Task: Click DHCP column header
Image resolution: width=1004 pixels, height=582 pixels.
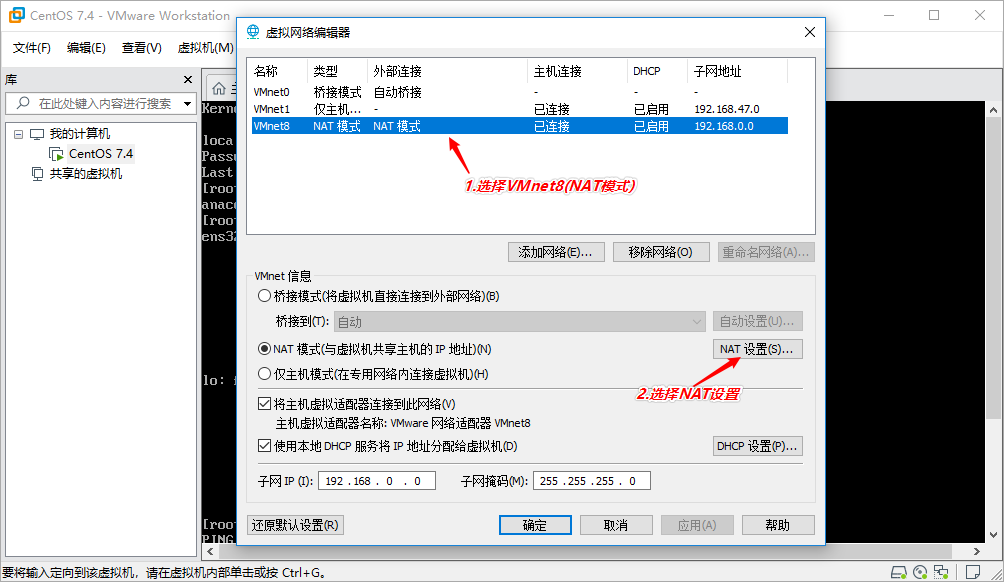Action: [x=658, y=71]
